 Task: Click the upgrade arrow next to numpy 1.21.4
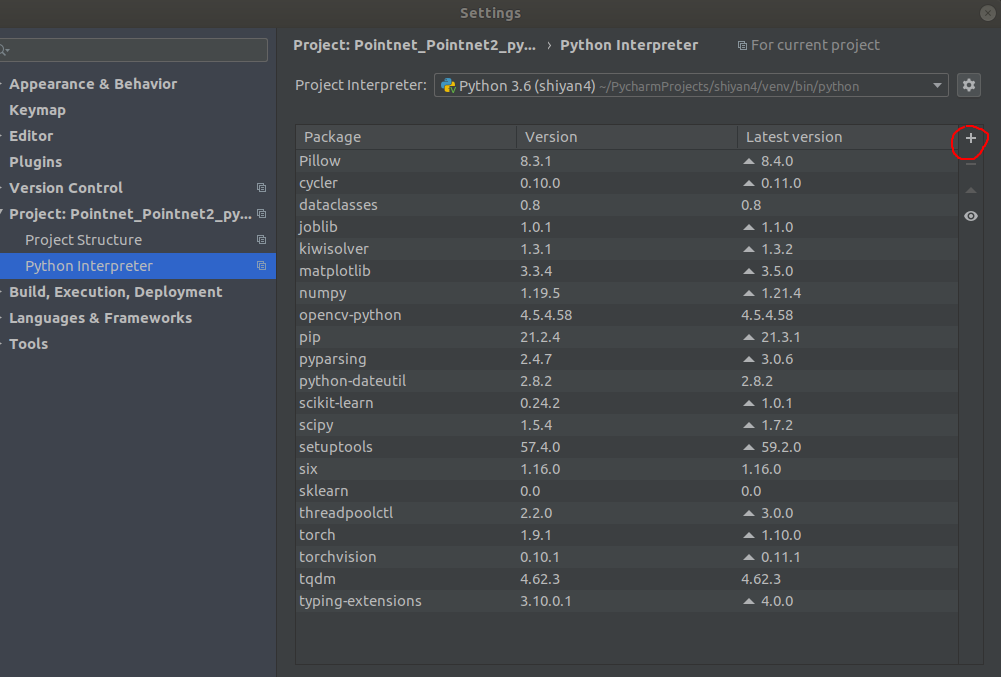tap(748, 293)
